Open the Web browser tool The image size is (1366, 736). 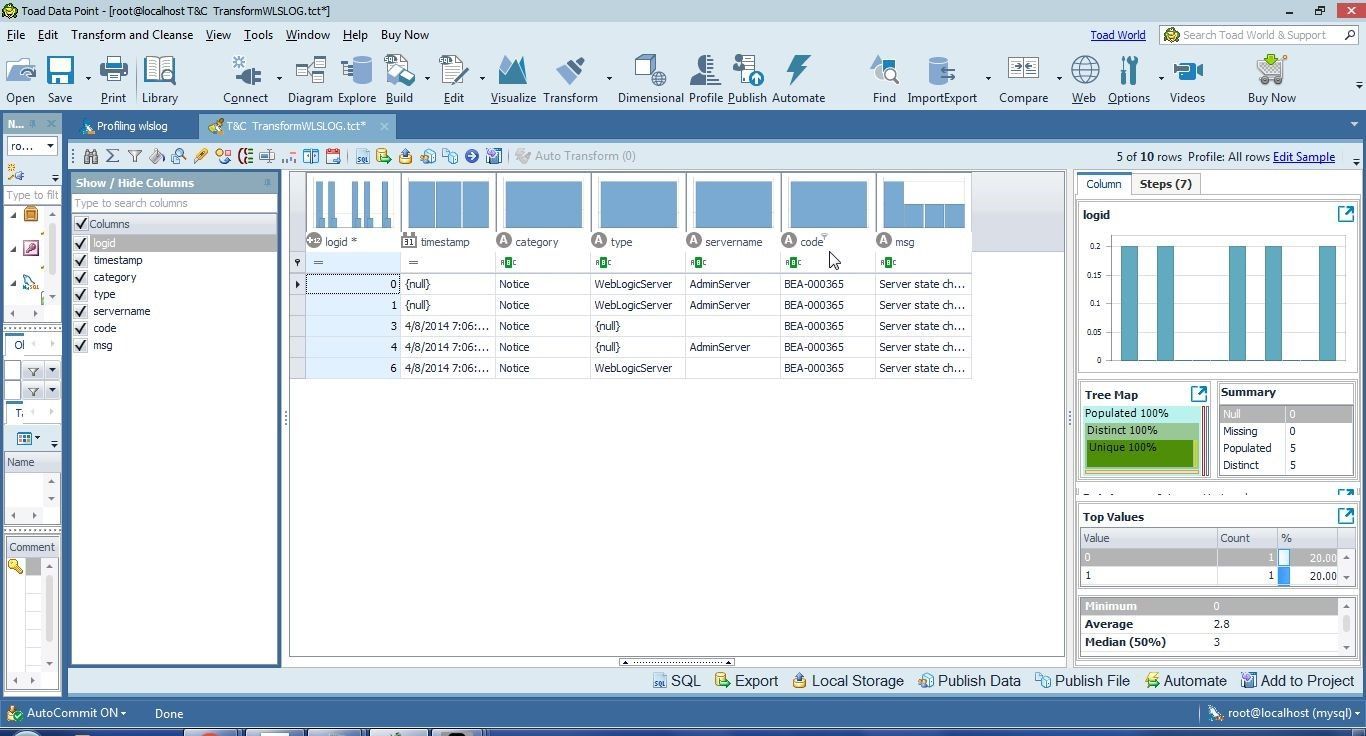click(1084, 80)
